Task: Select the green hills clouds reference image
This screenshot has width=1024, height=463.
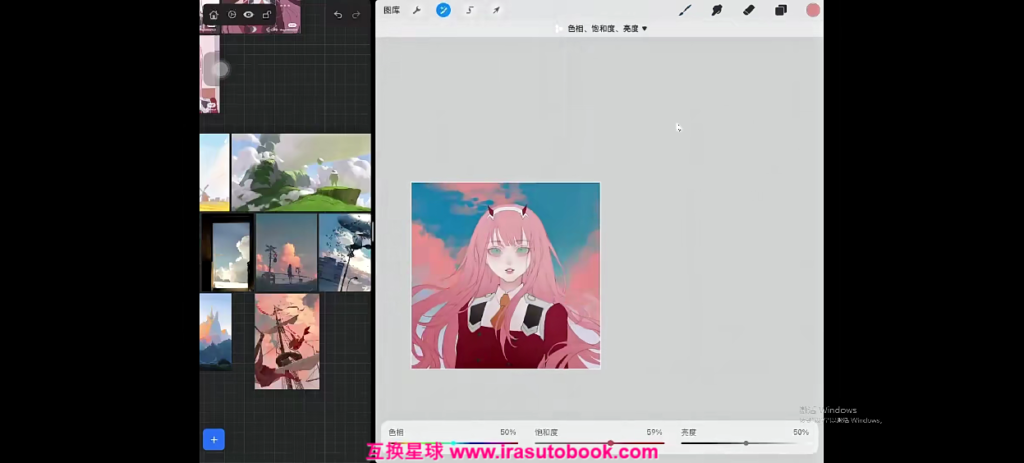Action: tap(301, 172)
